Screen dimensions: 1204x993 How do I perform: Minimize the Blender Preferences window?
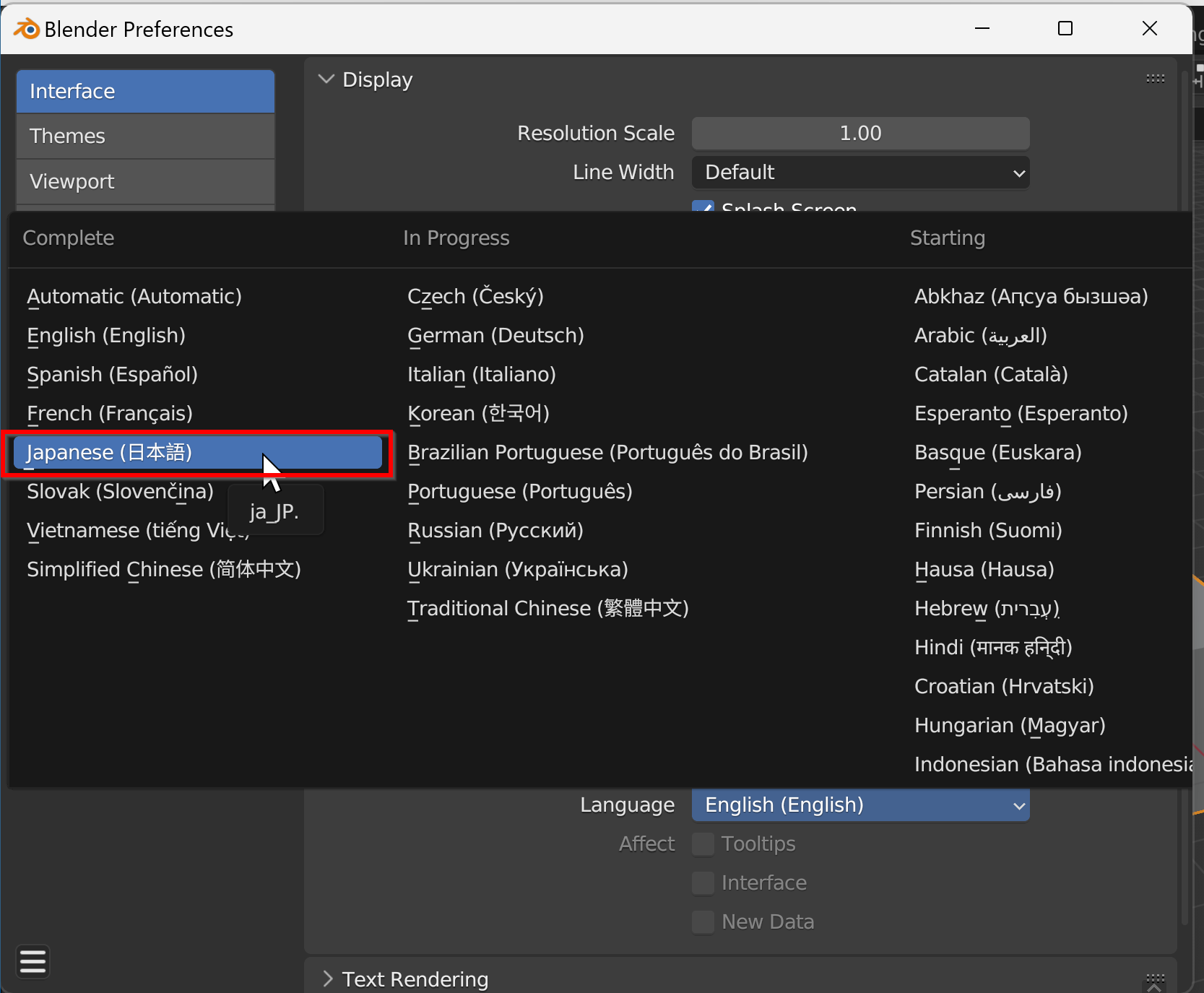982,28
